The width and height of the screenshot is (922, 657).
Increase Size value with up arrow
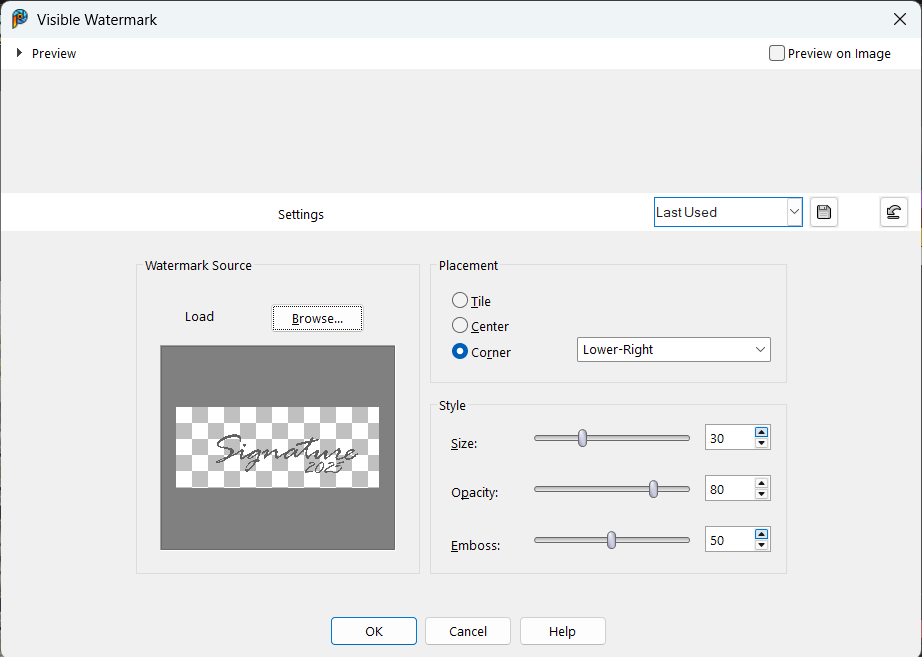[x=762, y=432]
